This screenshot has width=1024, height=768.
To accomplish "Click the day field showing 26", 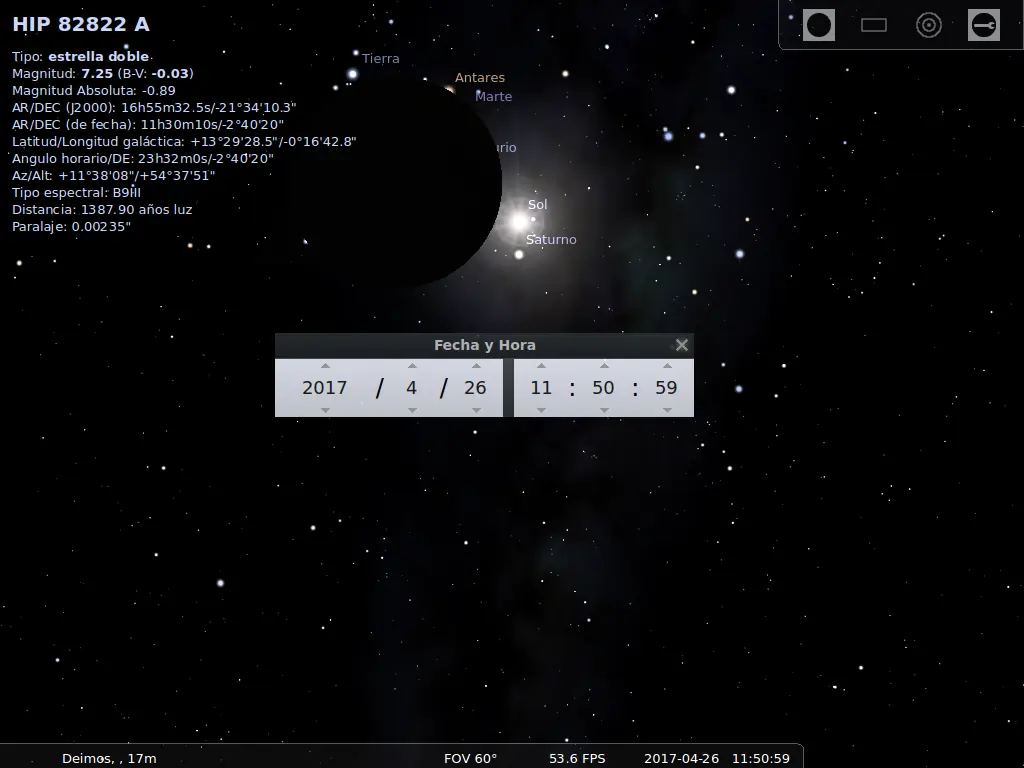I will point(475,388).
